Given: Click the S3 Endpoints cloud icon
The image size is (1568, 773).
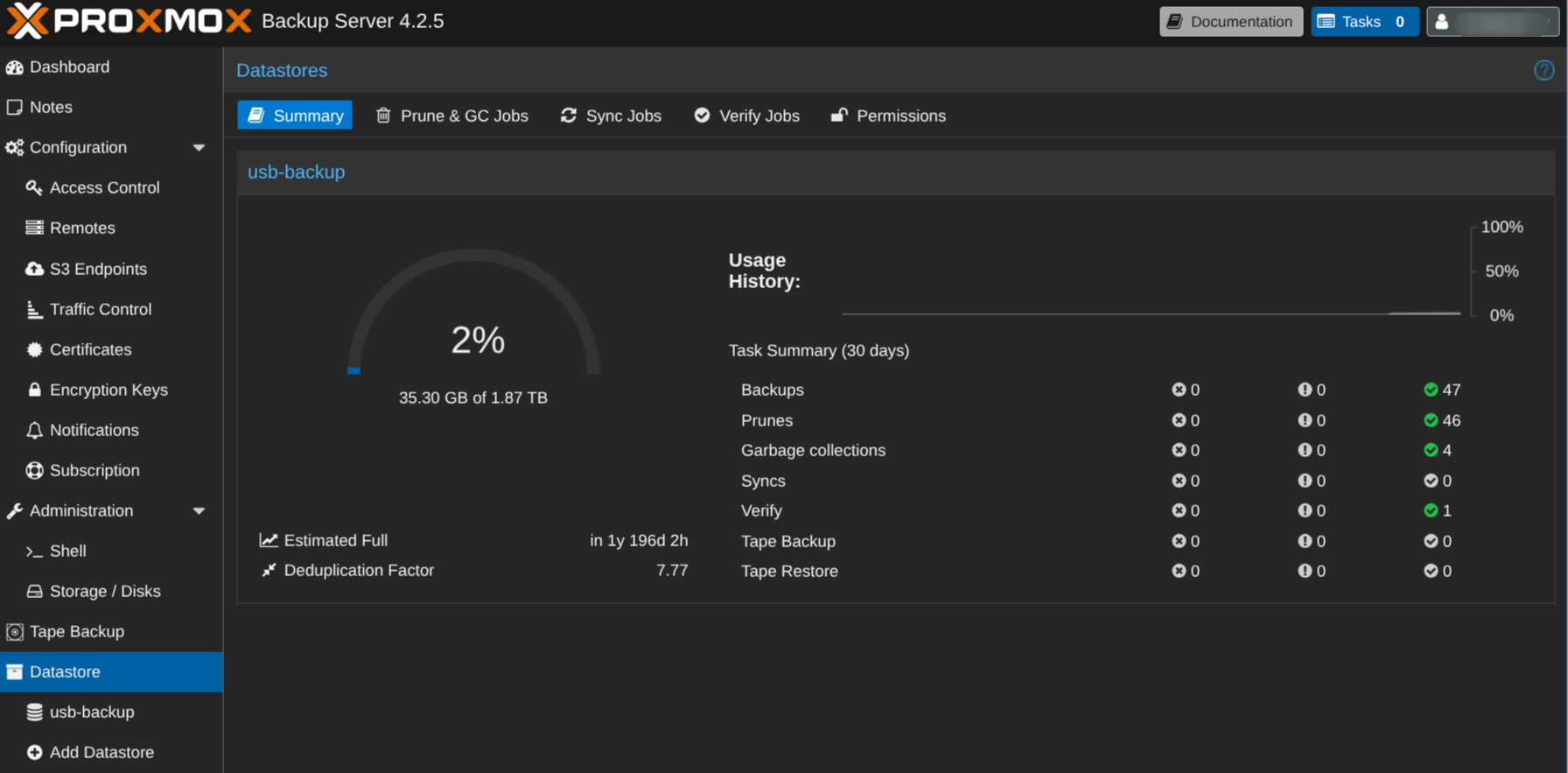Looking at the screenshot, I should [x=34, y=269].
